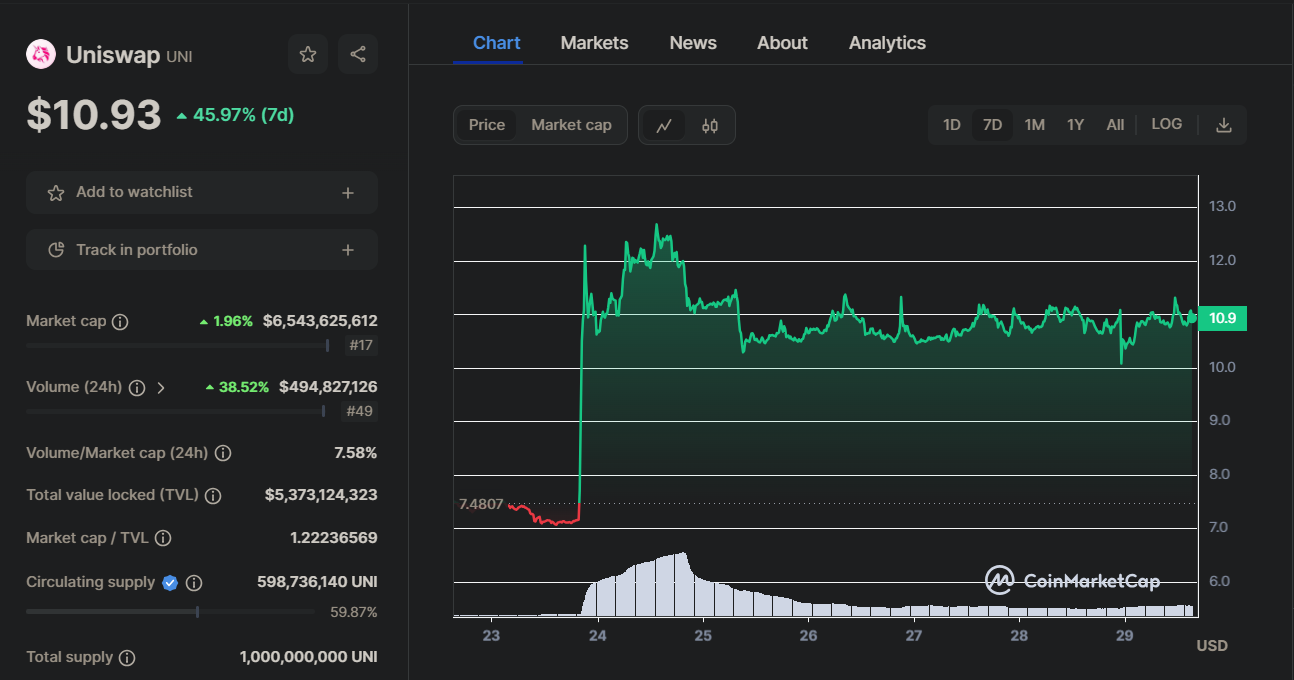Click the 10.9 current price tag on chart
This screenshot has height=680, width=1294.
coord(1222,318)
